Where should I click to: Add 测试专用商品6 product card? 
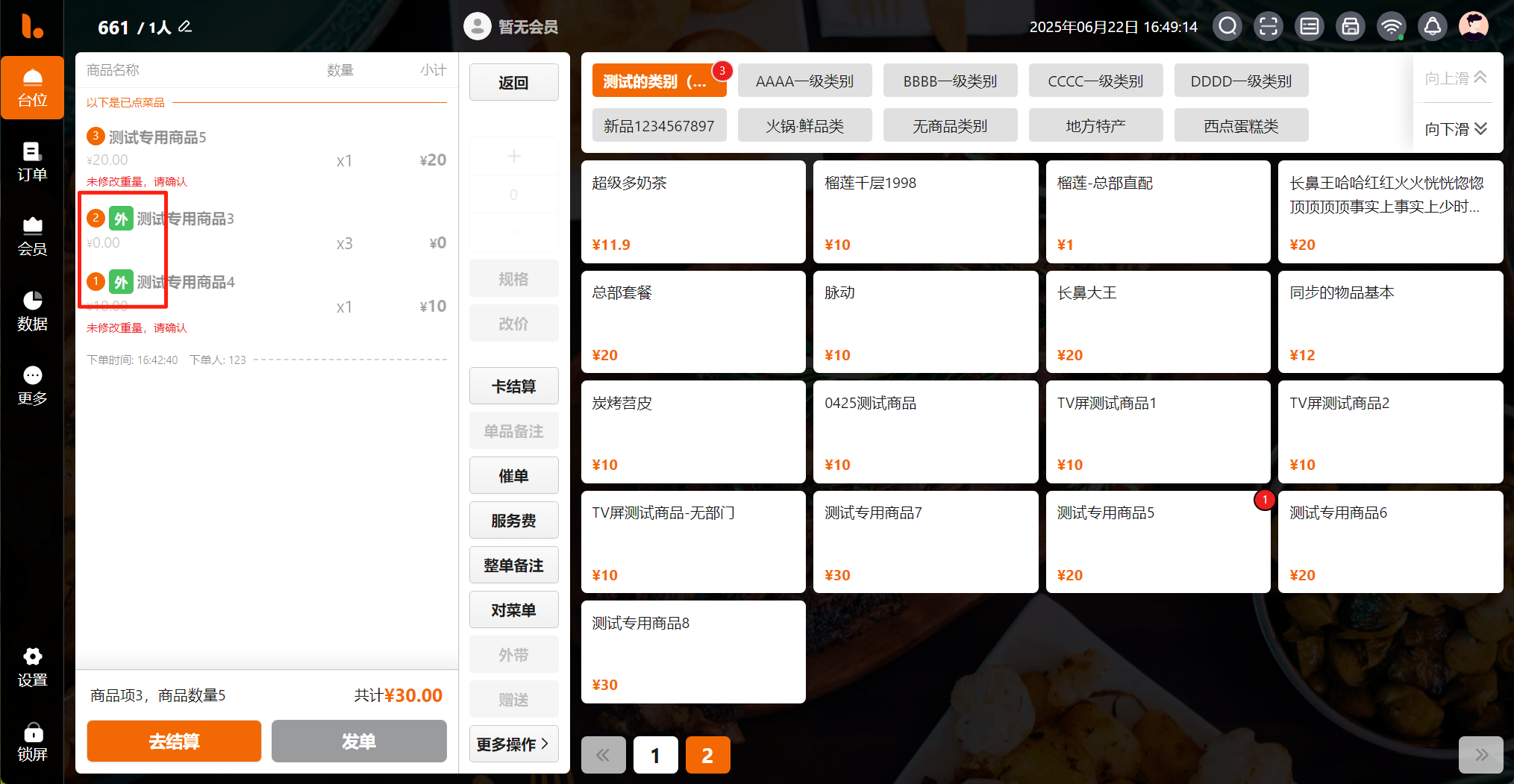point(1390,542)
